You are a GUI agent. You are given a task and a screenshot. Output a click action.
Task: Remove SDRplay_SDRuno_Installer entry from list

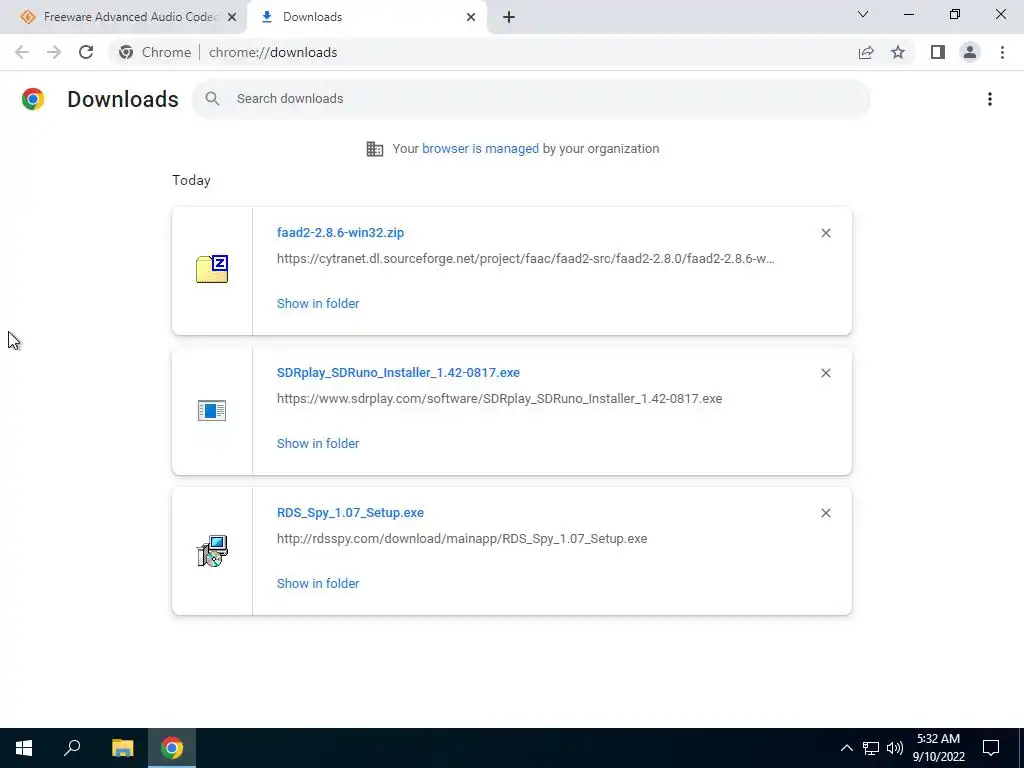coord(825,373)
